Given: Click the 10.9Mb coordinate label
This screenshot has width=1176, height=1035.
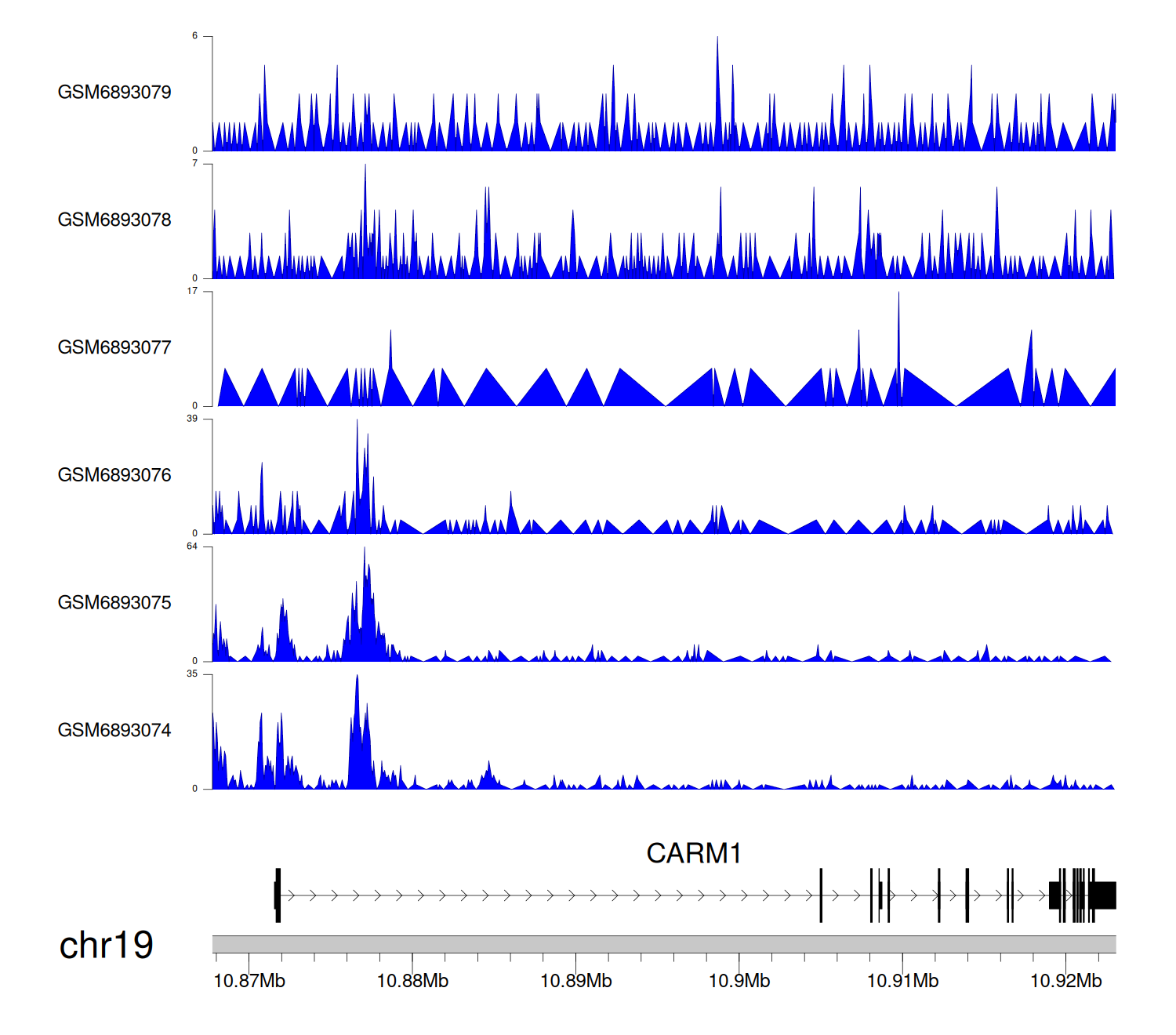Looking at the screenshot, I should tap(739, 981).
